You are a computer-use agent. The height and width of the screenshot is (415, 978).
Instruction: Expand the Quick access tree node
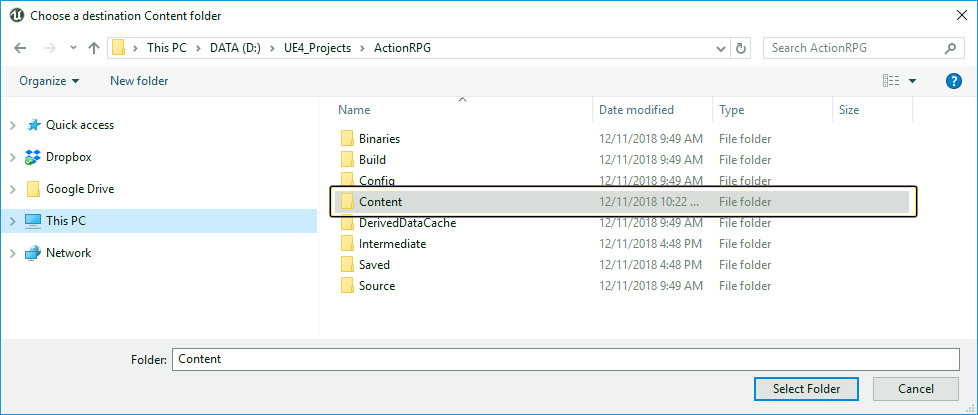(12, 125)
